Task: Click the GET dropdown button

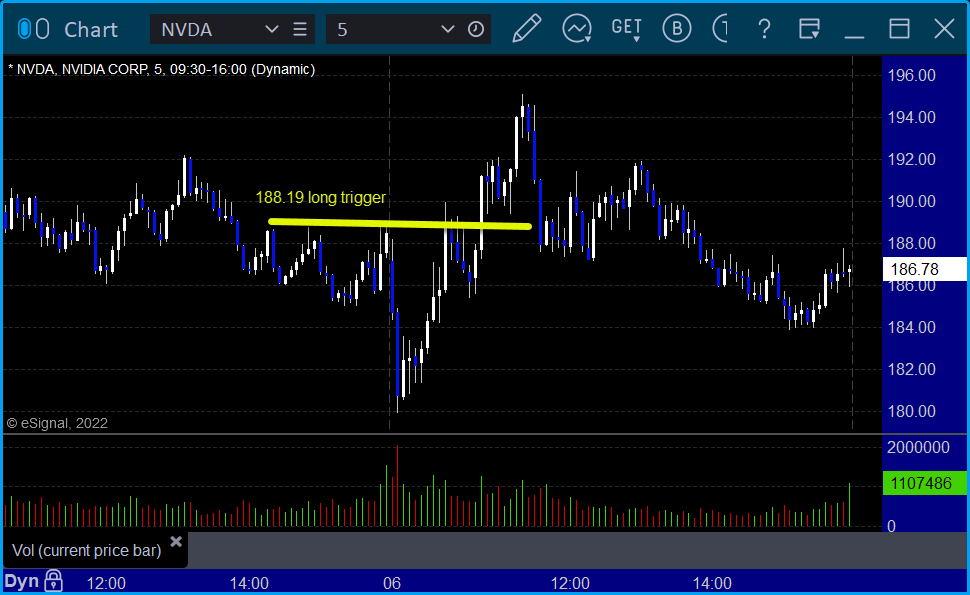Action: pyautogui.click(x=626, y=29)
